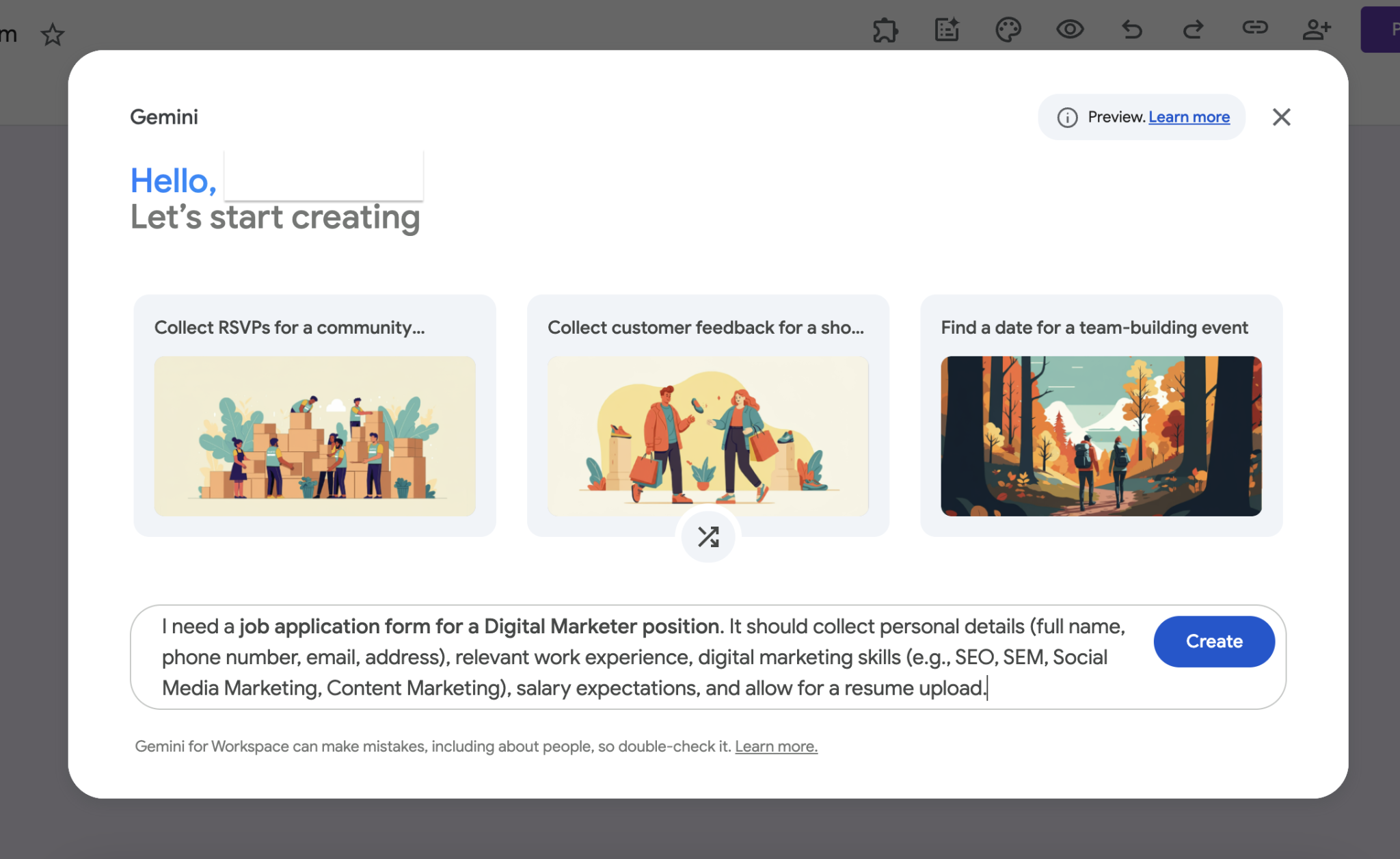
Task: Click the forest hikers illustration thumbnail
Action: point(1101,436)
